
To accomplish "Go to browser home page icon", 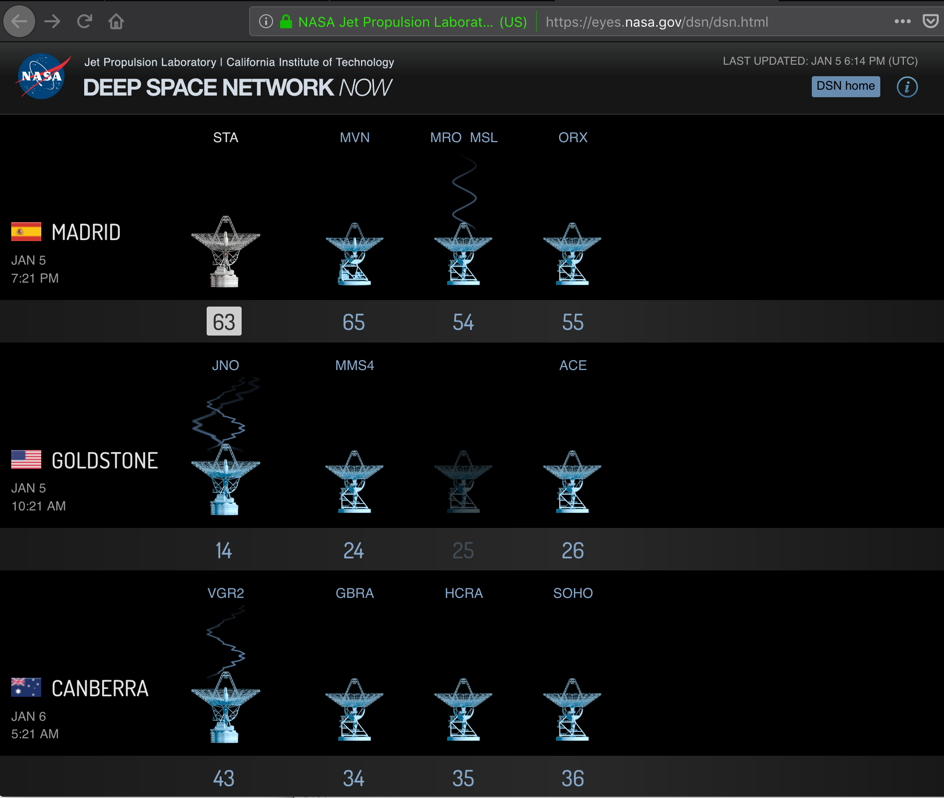I will (x=116, y=22).
